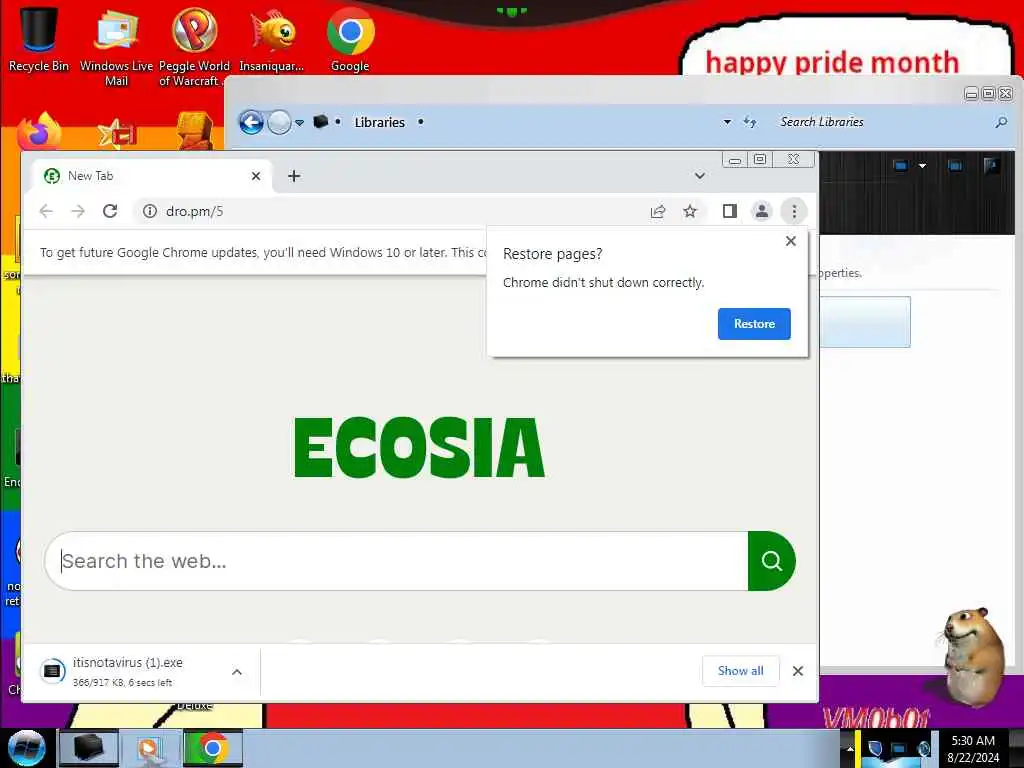Share this page icon in address bar

(x=658, y=211)
